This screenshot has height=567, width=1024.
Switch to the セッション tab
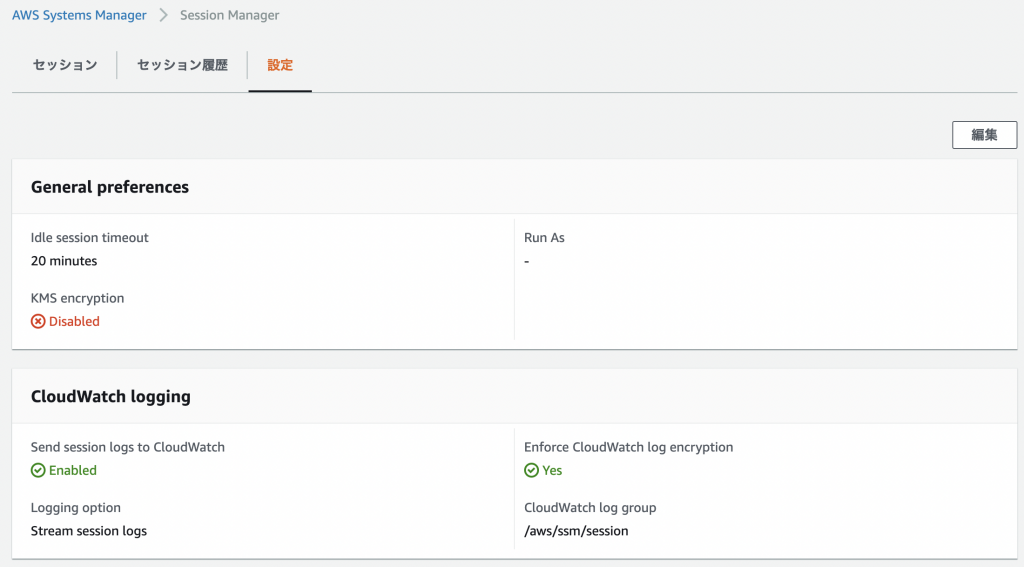65,65
